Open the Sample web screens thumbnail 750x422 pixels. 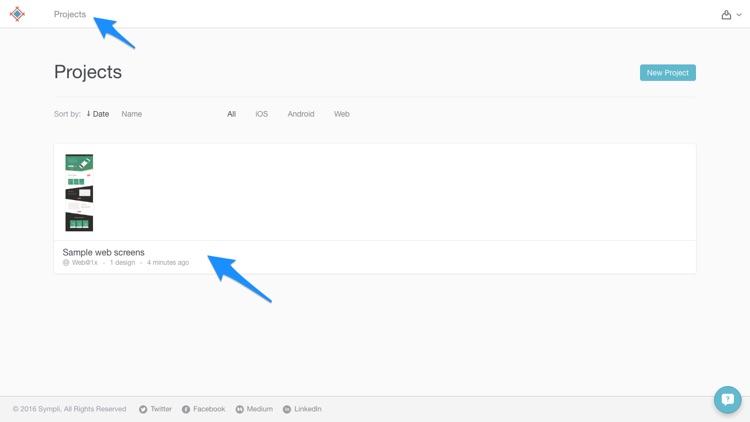(x=79, y=193)
